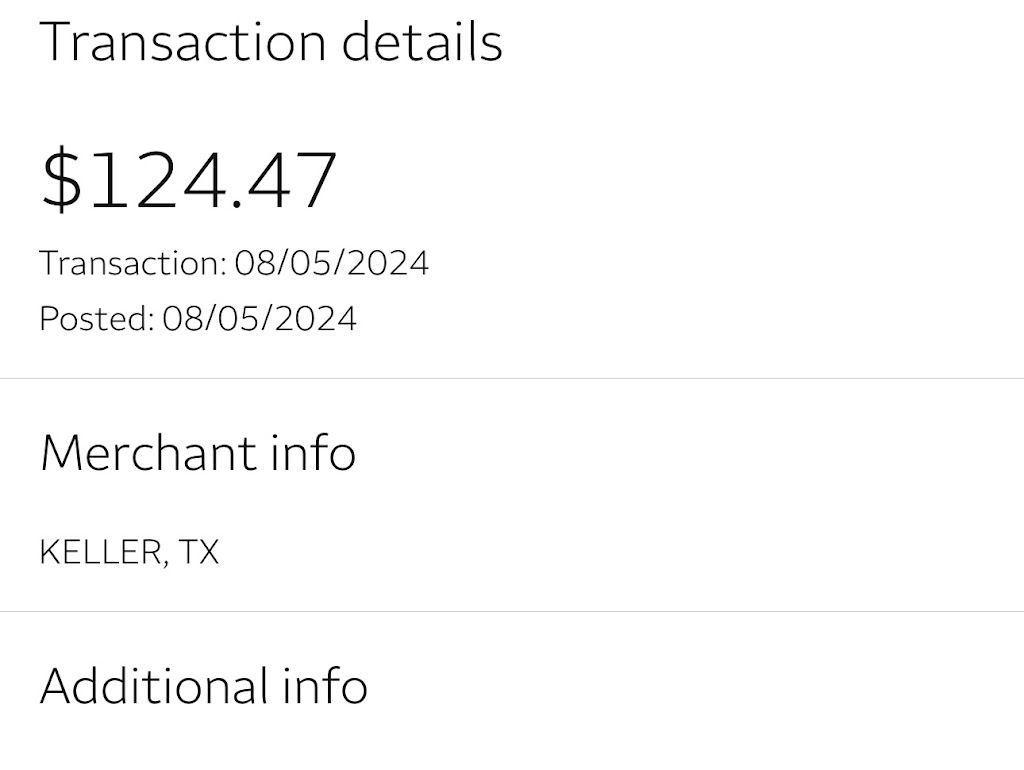Click the "Transaction:" date label

pyautogui.click(x=133, y=263)
